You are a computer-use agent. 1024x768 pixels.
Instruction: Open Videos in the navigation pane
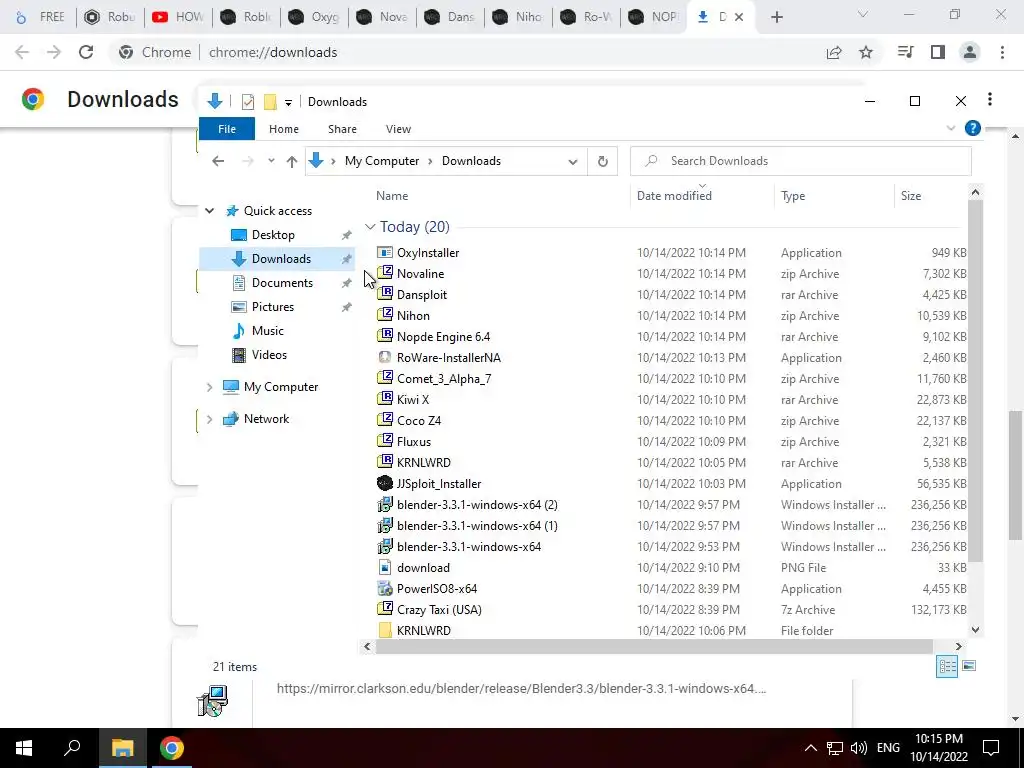pyautogui.click(x=269, y=355)
